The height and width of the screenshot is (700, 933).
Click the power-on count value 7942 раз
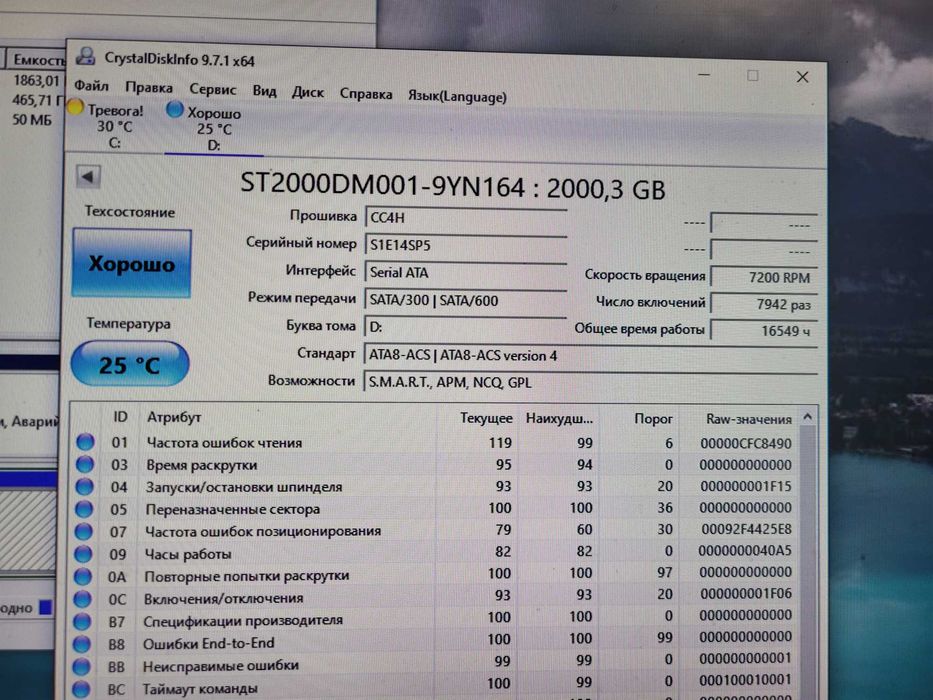point(764,304)
